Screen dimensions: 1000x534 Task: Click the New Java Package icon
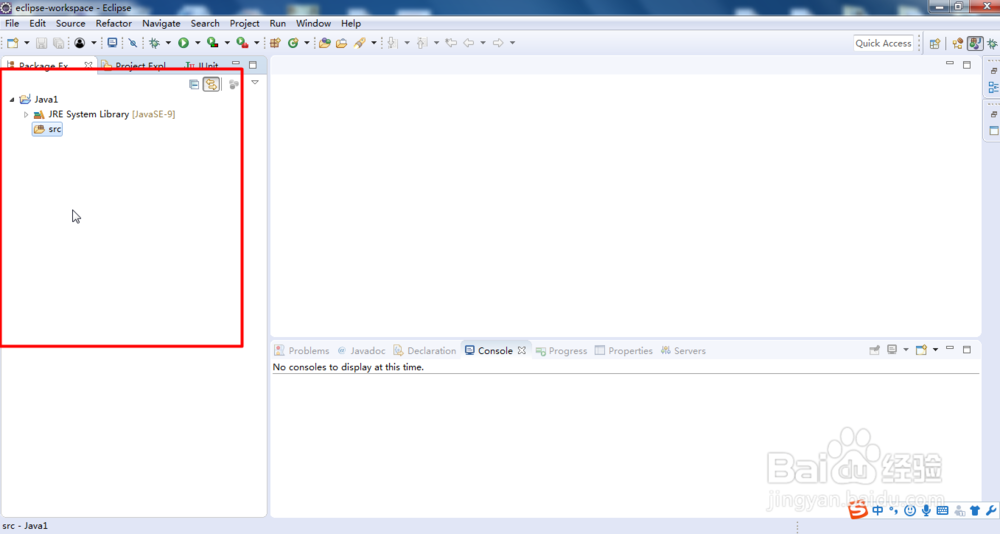(x=275, y=43)
